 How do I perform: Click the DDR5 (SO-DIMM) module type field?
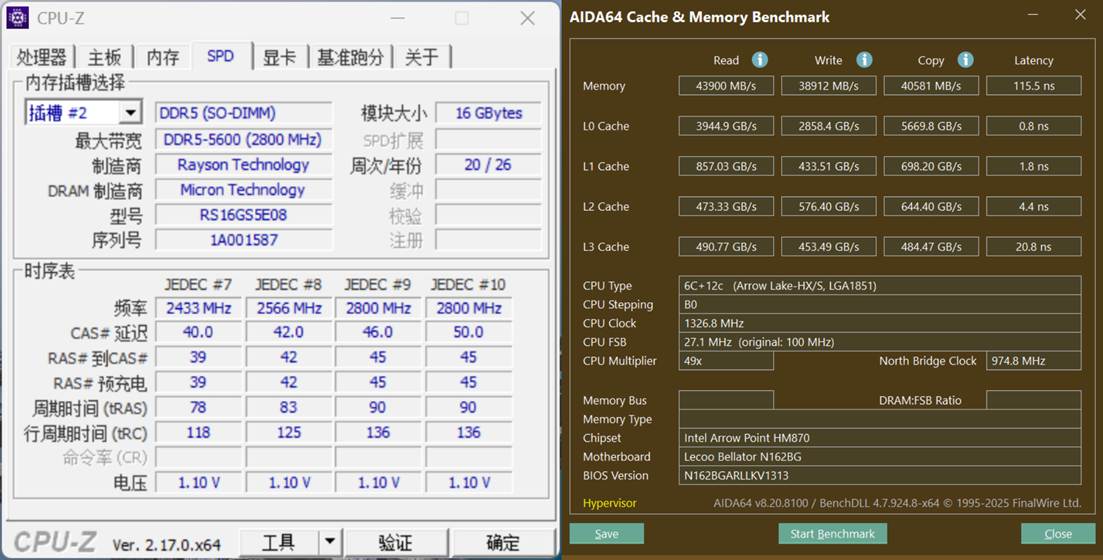[x=243, y=113]
